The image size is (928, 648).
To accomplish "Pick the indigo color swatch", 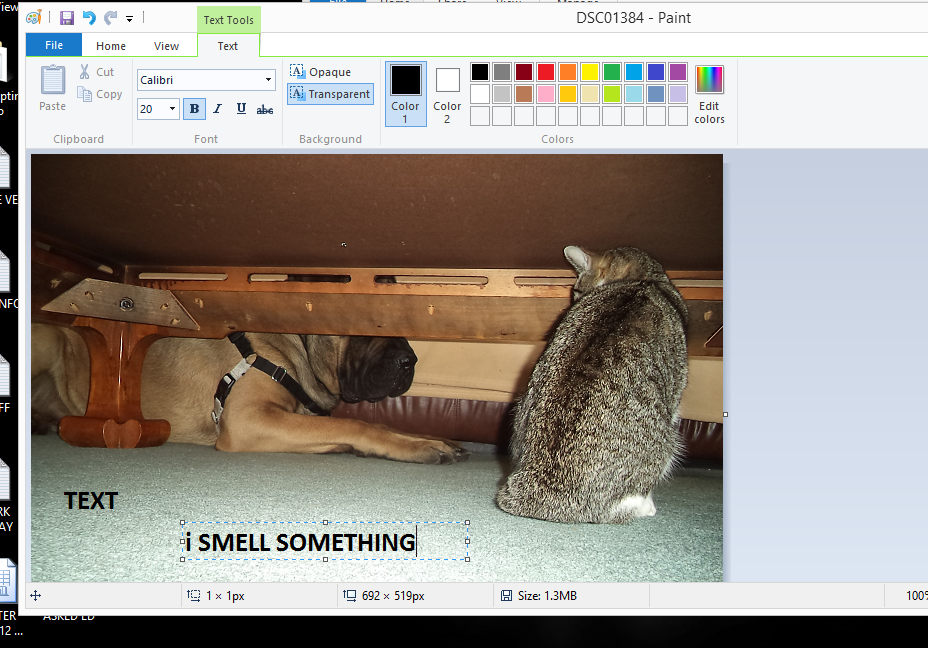I will [656, 72].
